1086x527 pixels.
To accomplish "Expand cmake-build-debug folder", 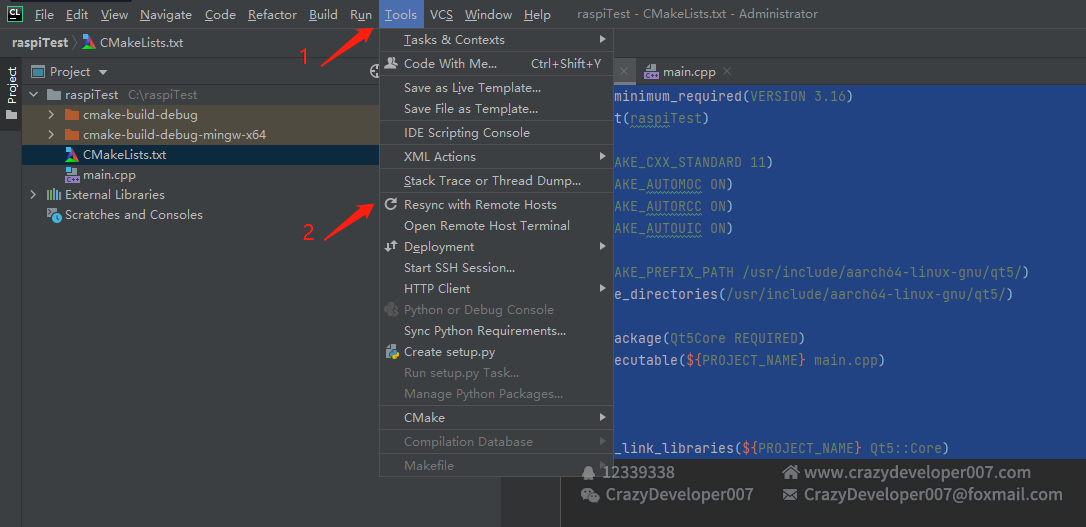I will 51,115.
